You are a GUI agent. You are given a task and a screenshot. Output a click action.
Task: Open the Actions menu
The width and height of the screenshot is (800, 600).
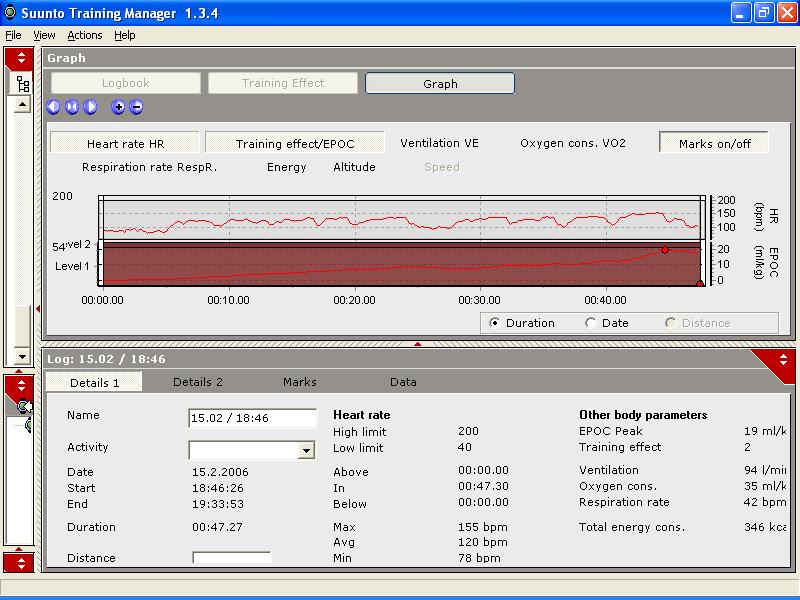tap(85, 35)
